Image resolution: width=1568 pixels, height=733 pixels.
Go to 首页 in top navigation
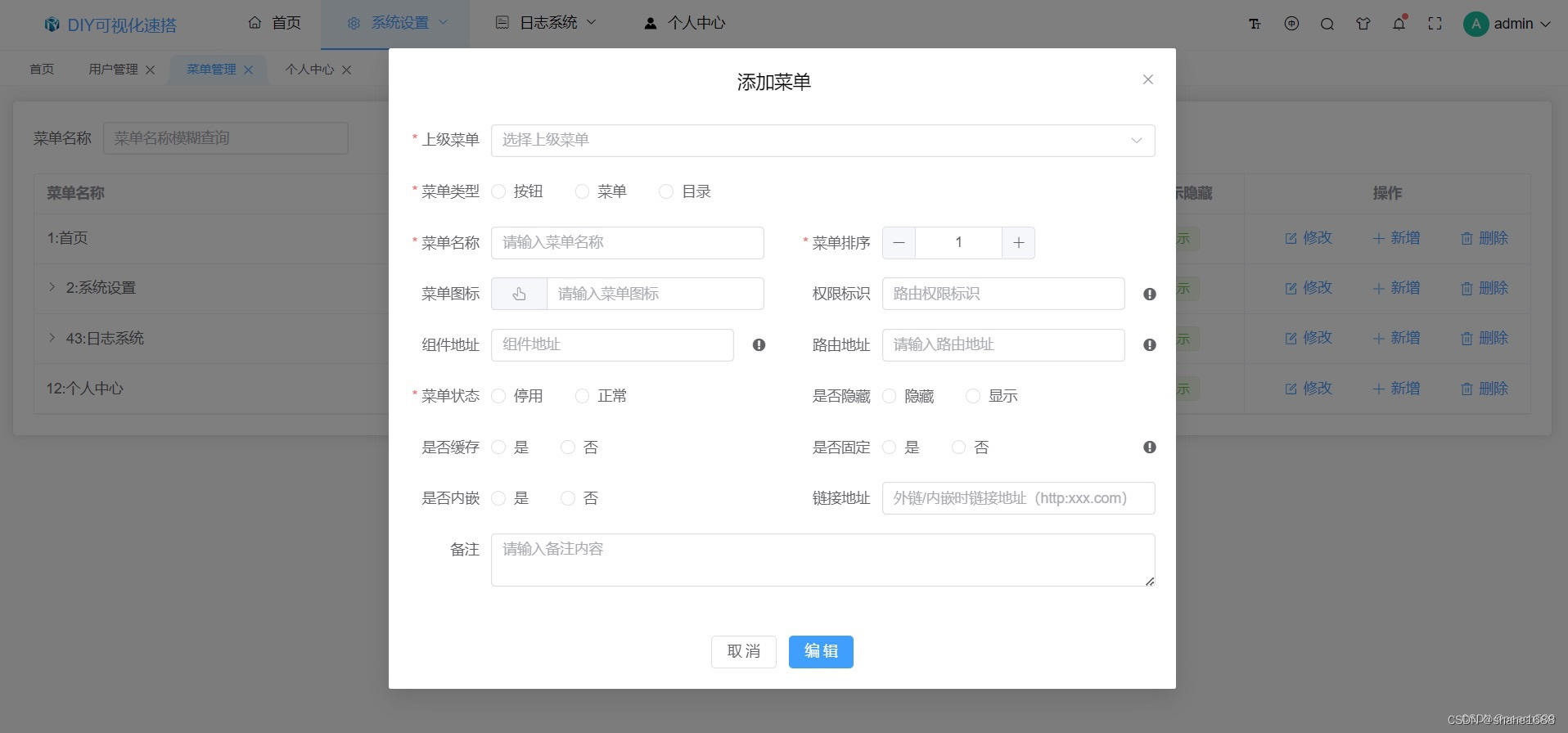pos(274,23)
